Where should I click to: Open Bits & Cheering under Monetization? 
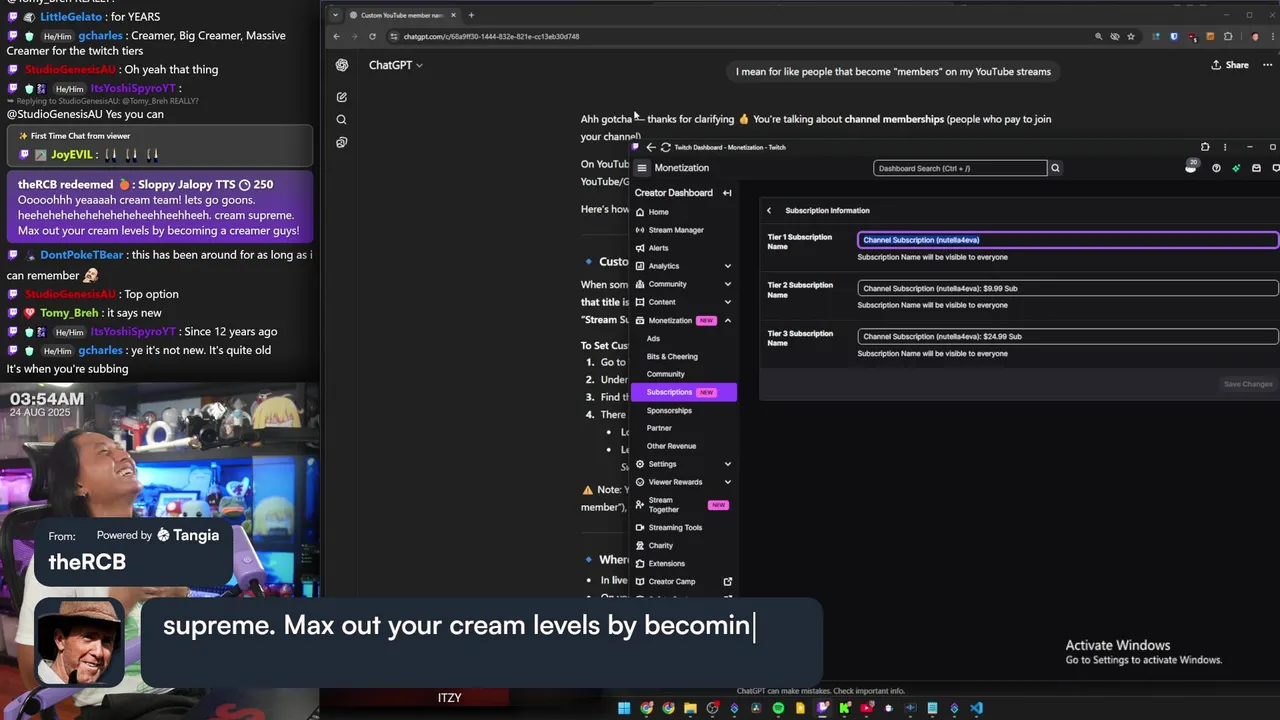pyautogui.click(x=672, y=356)
